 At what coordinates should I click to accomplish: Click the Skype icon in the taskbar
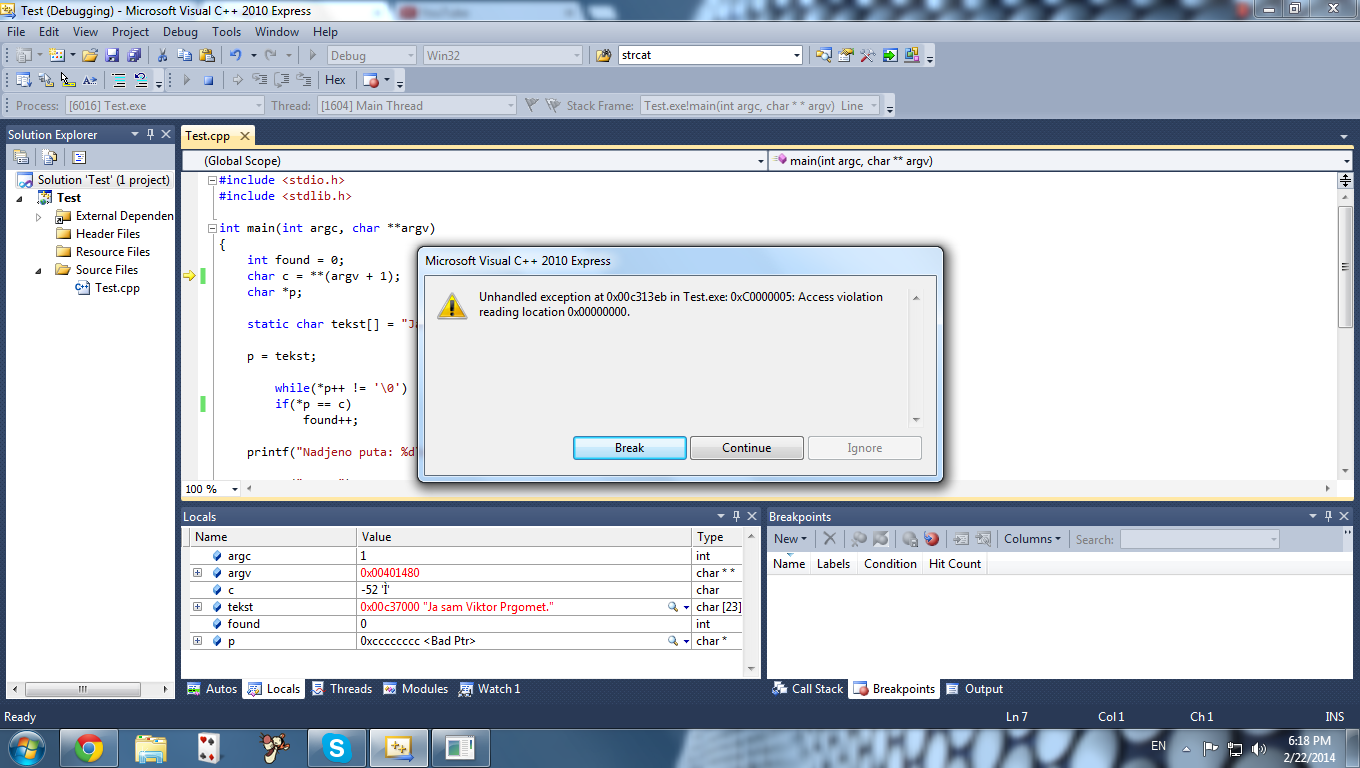pyautogui.click(x=335, y=747)
